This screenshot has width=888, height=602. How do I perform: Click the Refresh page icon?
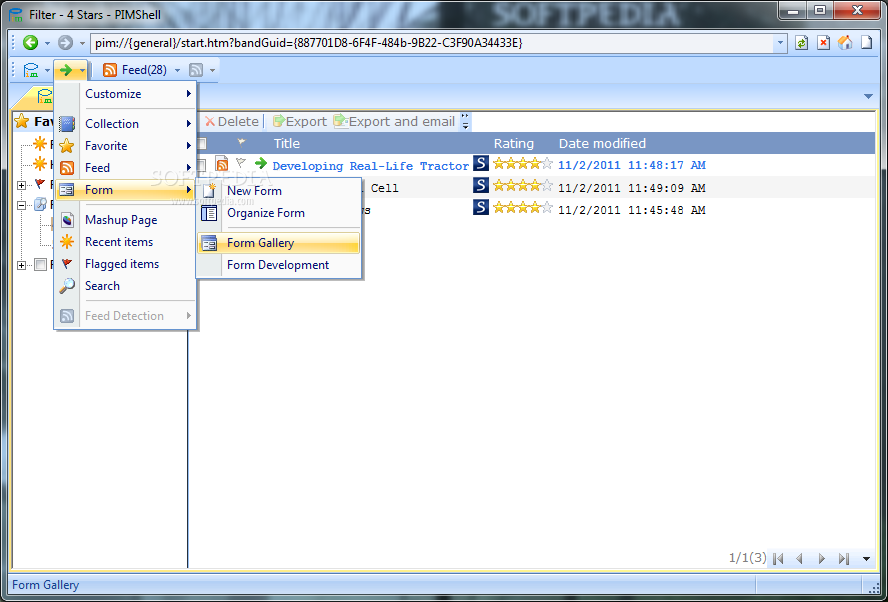coord(801,43)
